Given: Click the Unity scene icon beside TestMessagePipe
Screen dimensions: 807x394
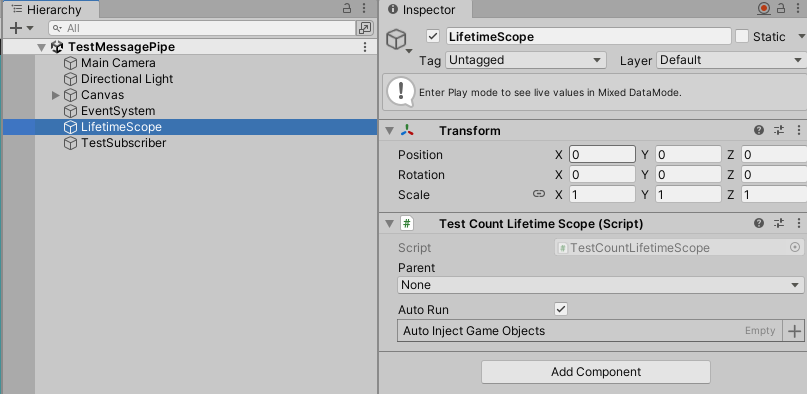Looking at the screenshot, I should (57, 47).
